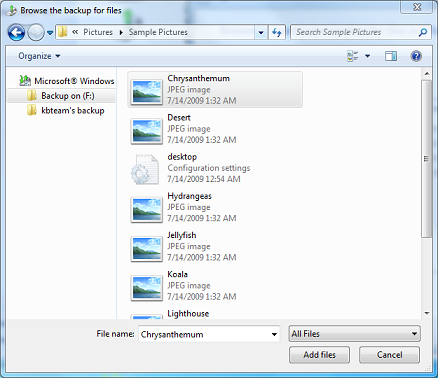Click the blue Help question mark icon

tap(416, 56)
